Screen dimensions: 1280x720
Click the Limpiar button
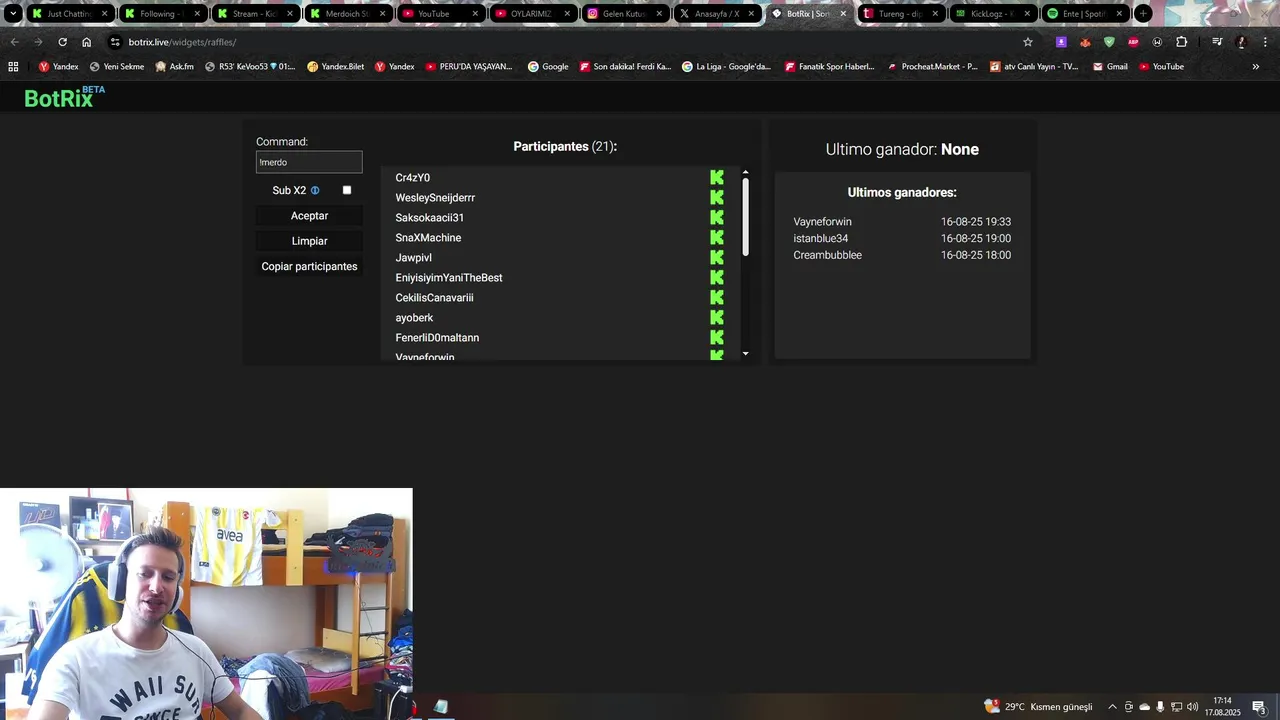309,241
